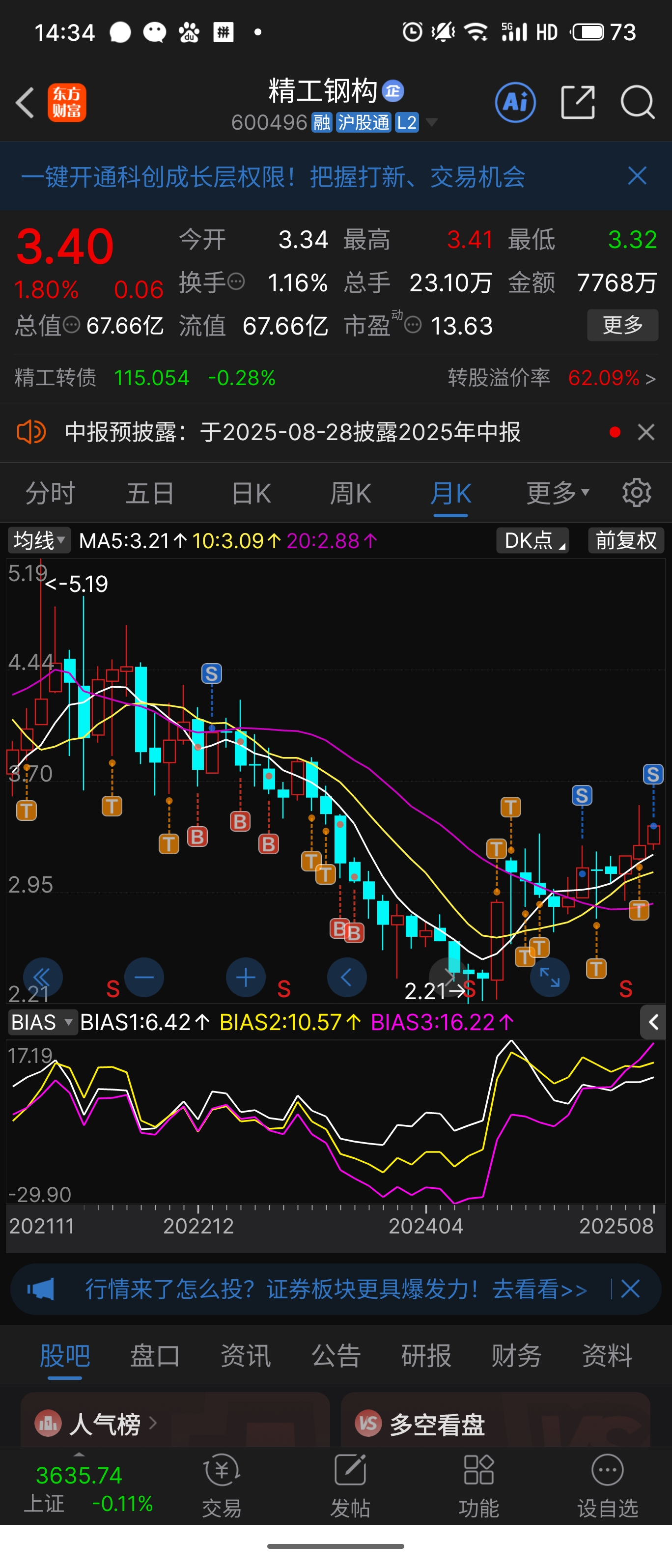Close the 科创成长层 promotion banner
The width and height of the screenshot is (672, 1568).
[637, 176]
